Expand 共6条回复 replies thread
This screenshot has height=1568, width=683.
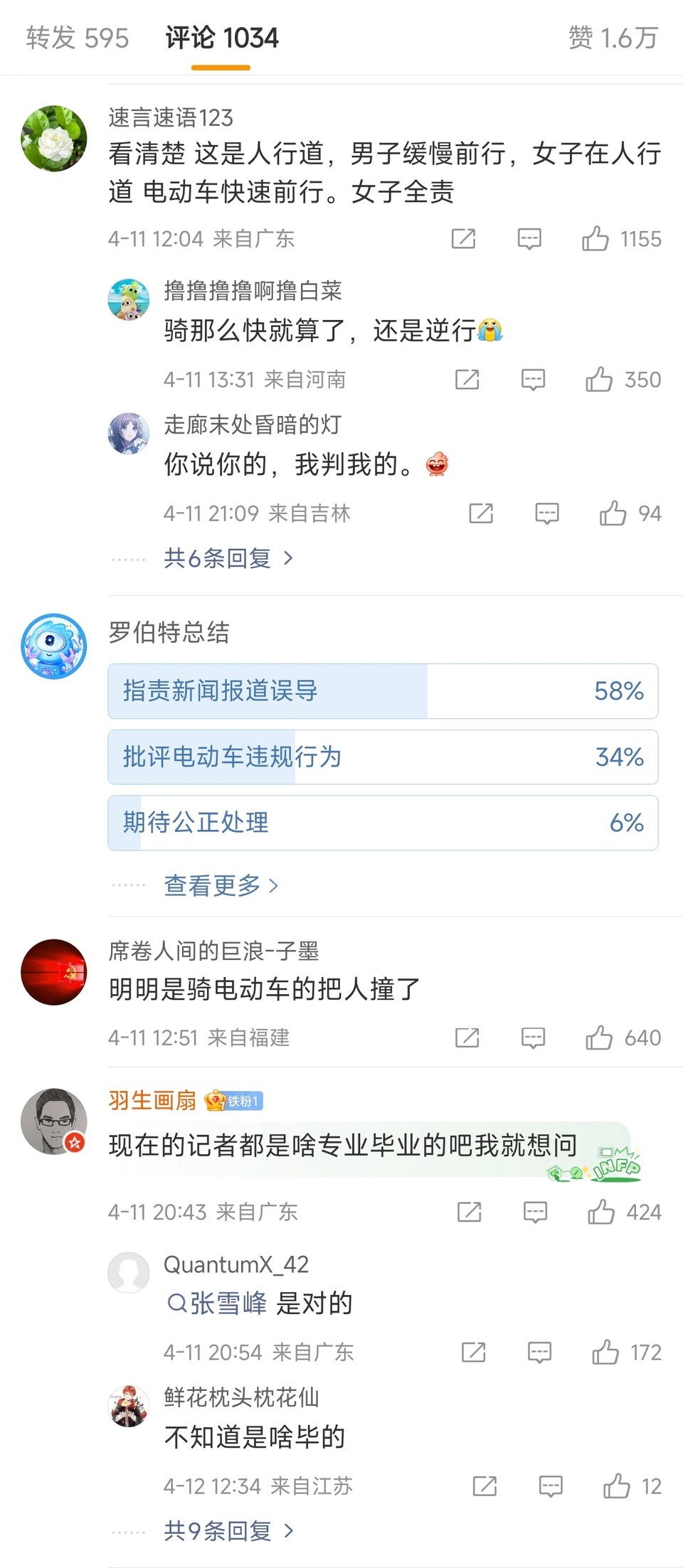pyautogui.click(x=228, y=558)
